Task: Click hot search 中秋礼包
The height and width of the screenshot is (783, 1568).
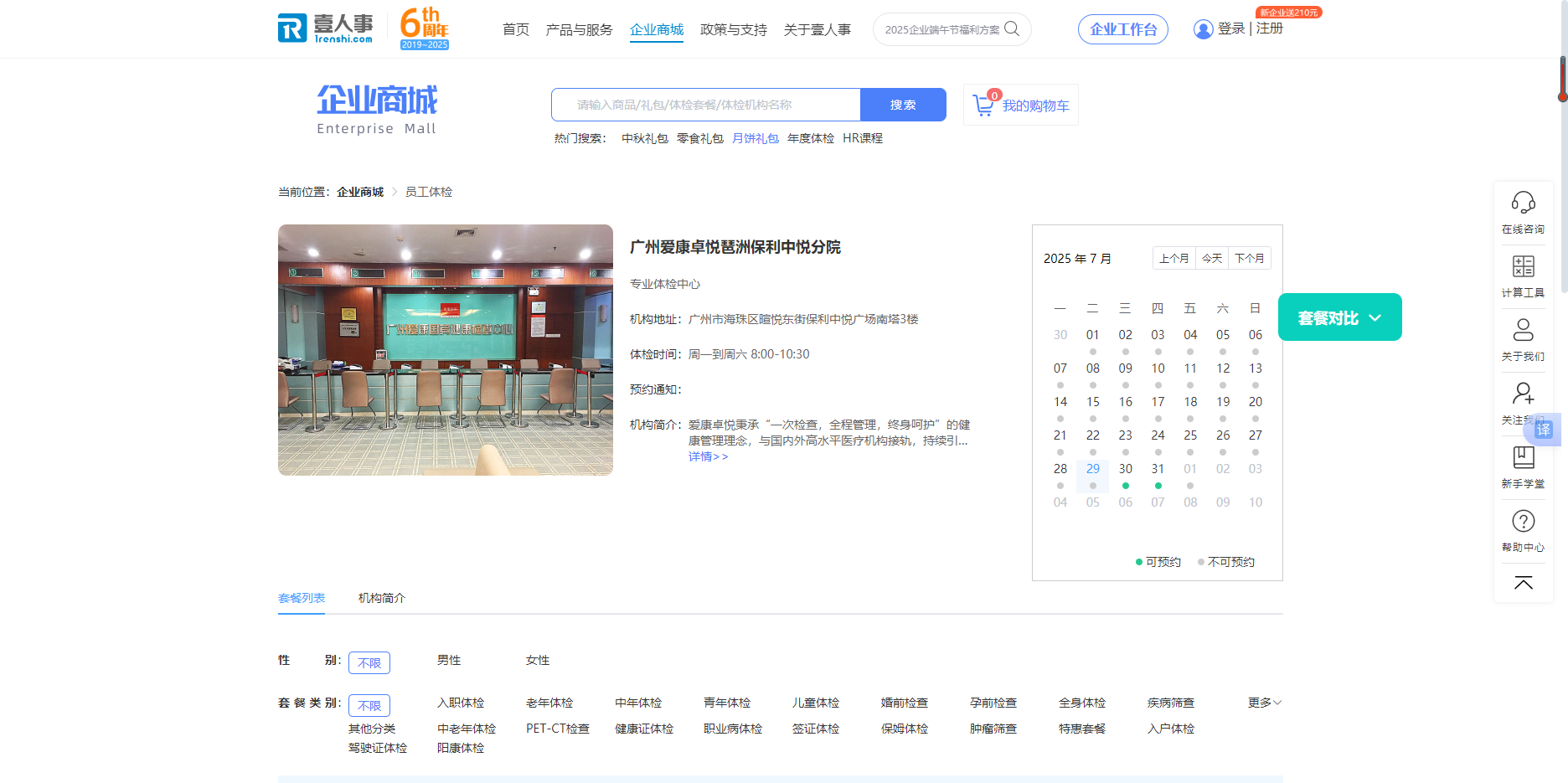Action: (x=645, y=138)
